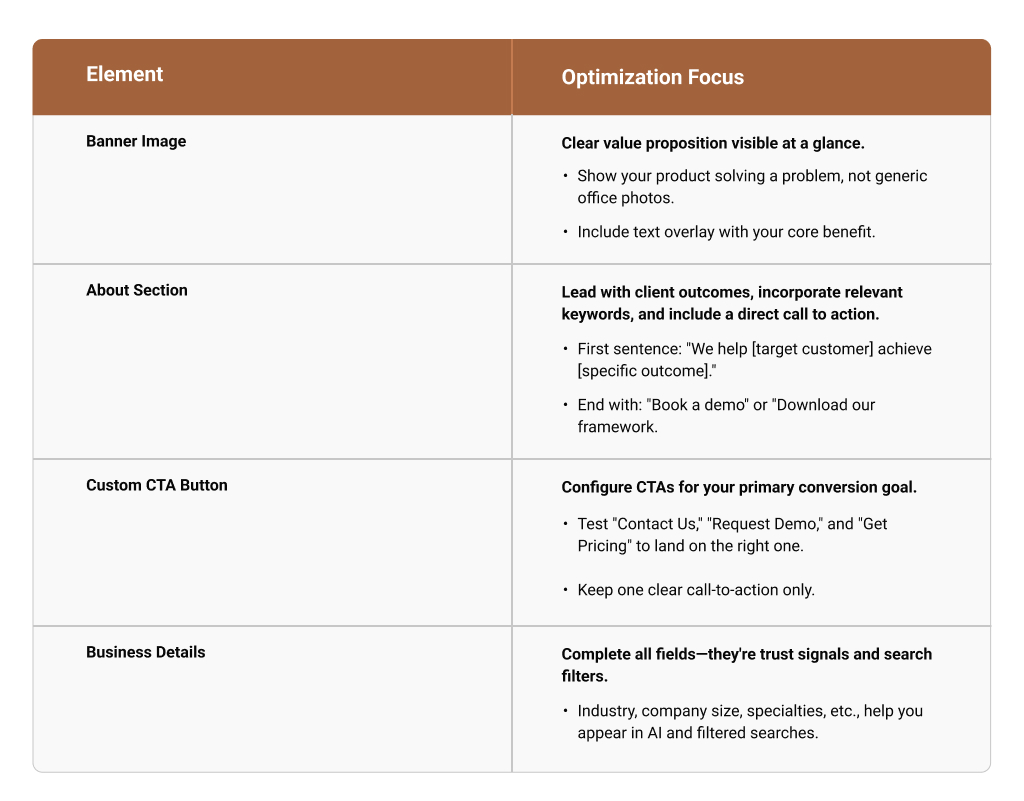Click the bullet starting with Test "Contact Us"
The height and width of the screenshot is (801, 1024).
point(732,535)
